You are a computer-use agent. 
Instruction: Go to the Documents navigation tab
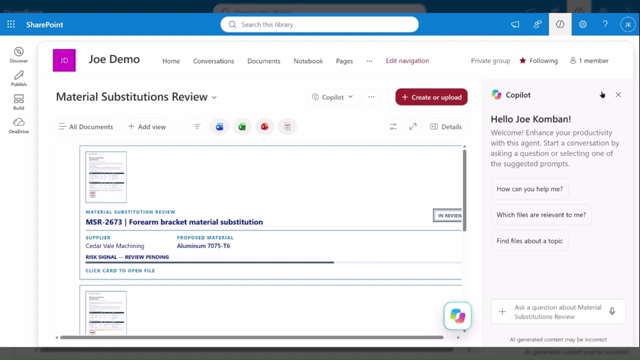click(x=264, y=61)
